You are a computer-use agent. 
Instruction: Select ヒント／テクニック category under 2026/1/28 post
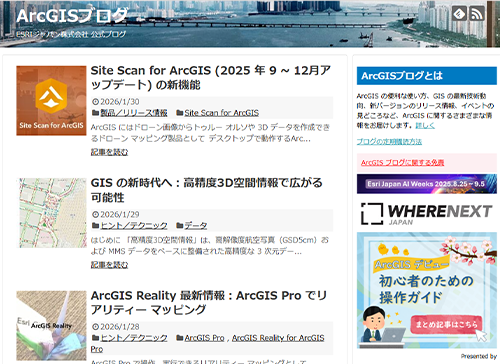click(x=134, y=338)
